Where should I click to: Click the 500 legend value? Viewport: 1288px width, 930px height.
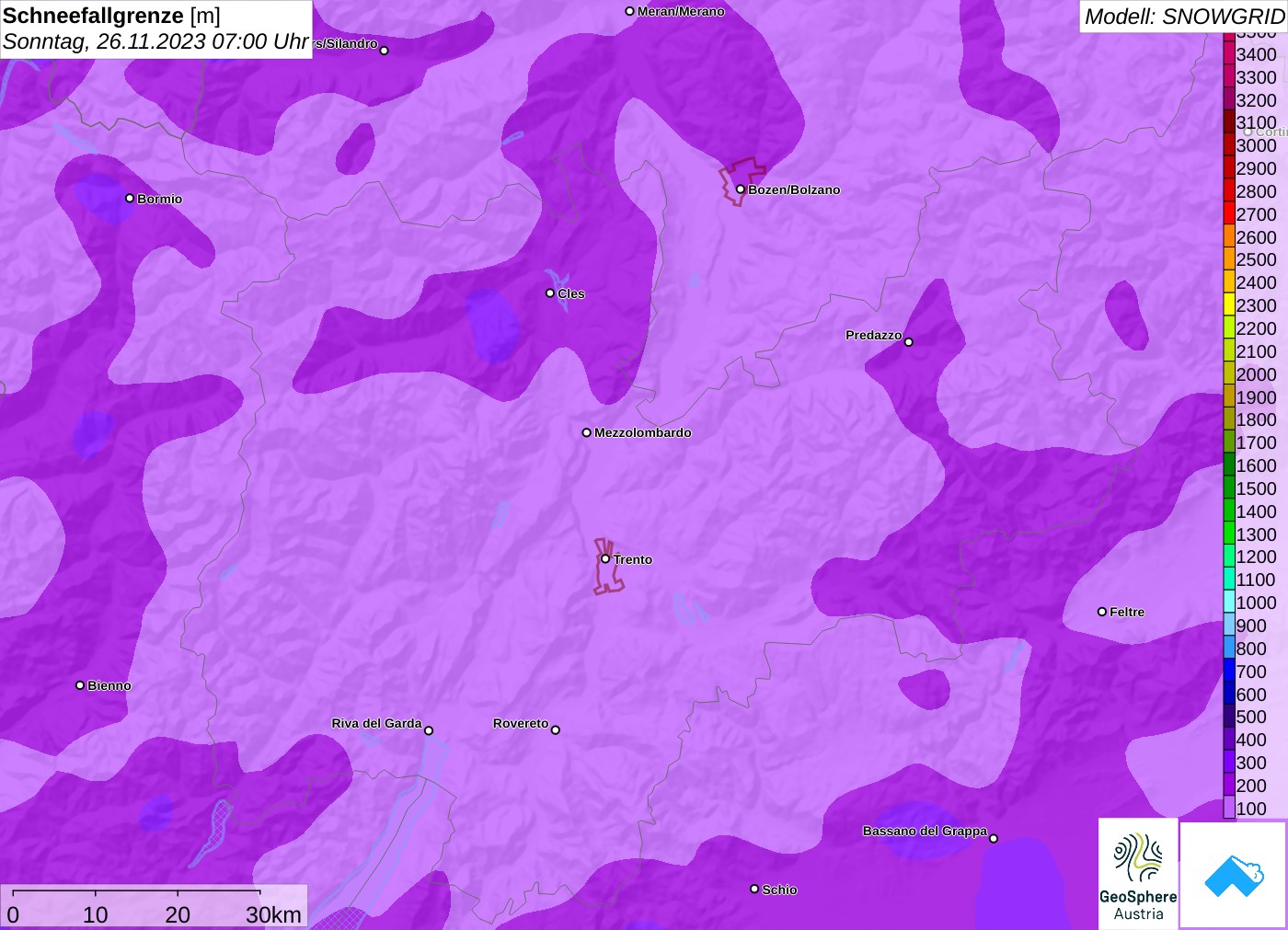click(1251, 717)
